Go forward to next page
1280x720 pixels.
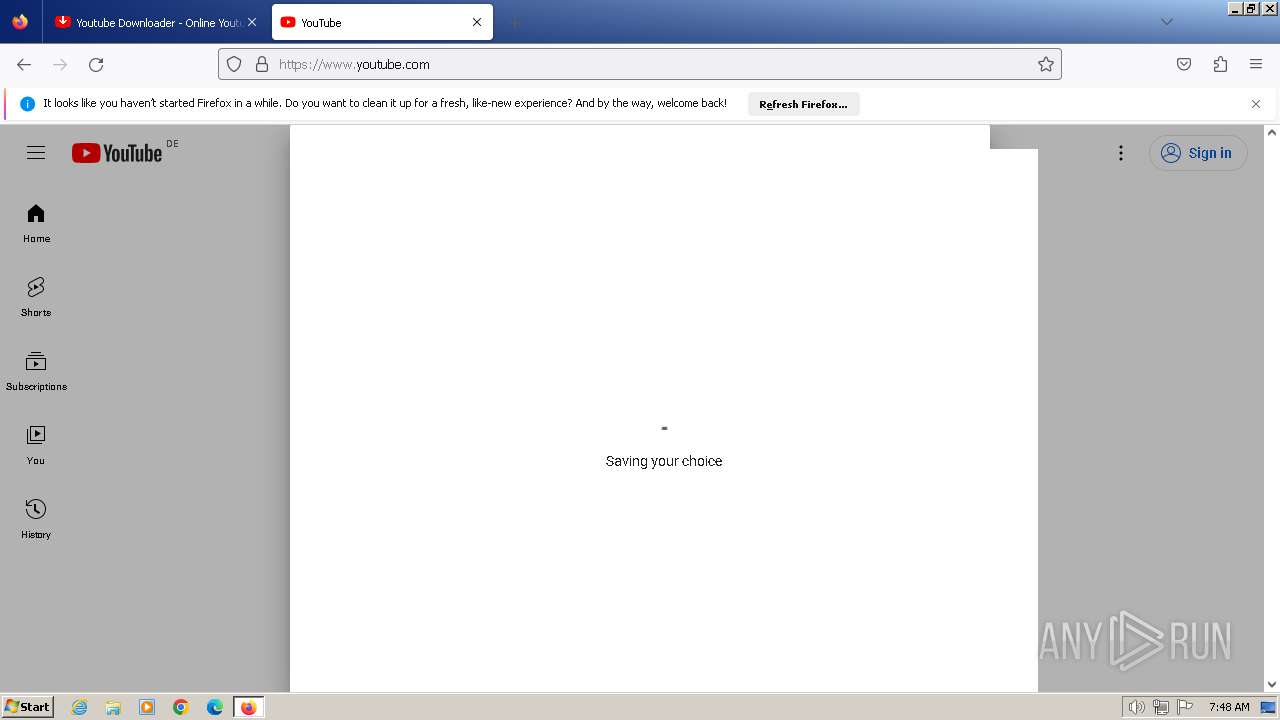tap(60, 64)
